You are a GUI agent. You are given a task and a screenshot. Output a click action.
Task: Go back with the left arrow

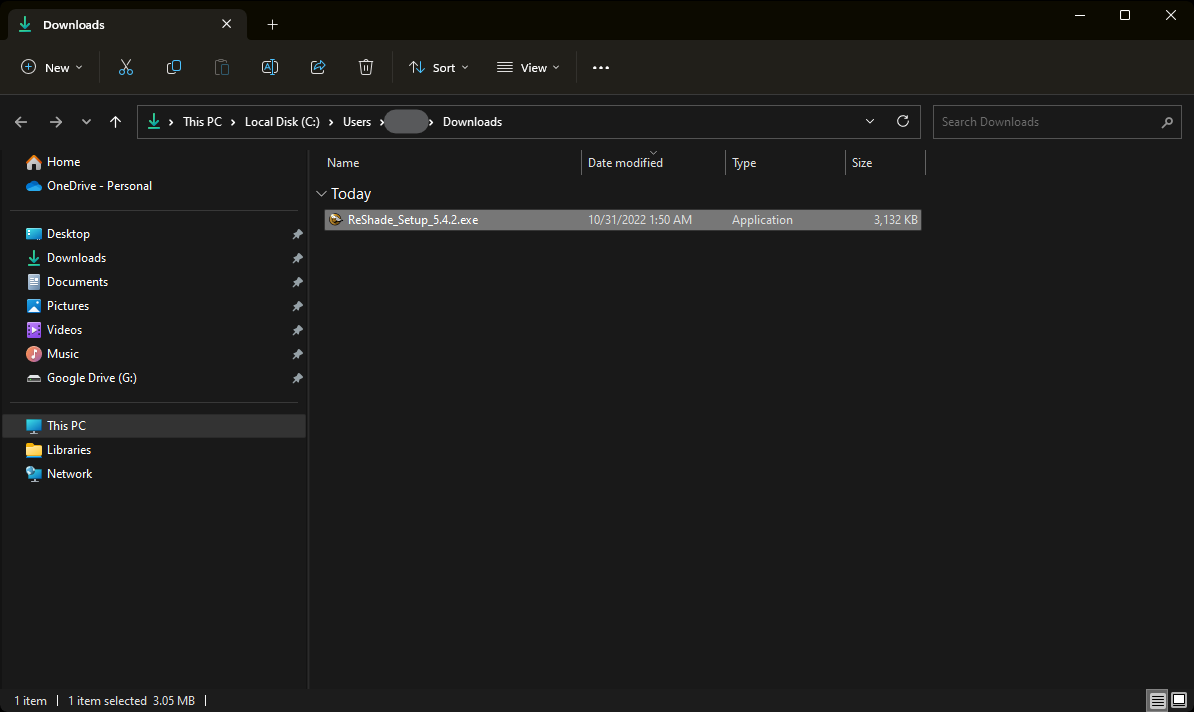pyautogui.click(x=21, y=122)
